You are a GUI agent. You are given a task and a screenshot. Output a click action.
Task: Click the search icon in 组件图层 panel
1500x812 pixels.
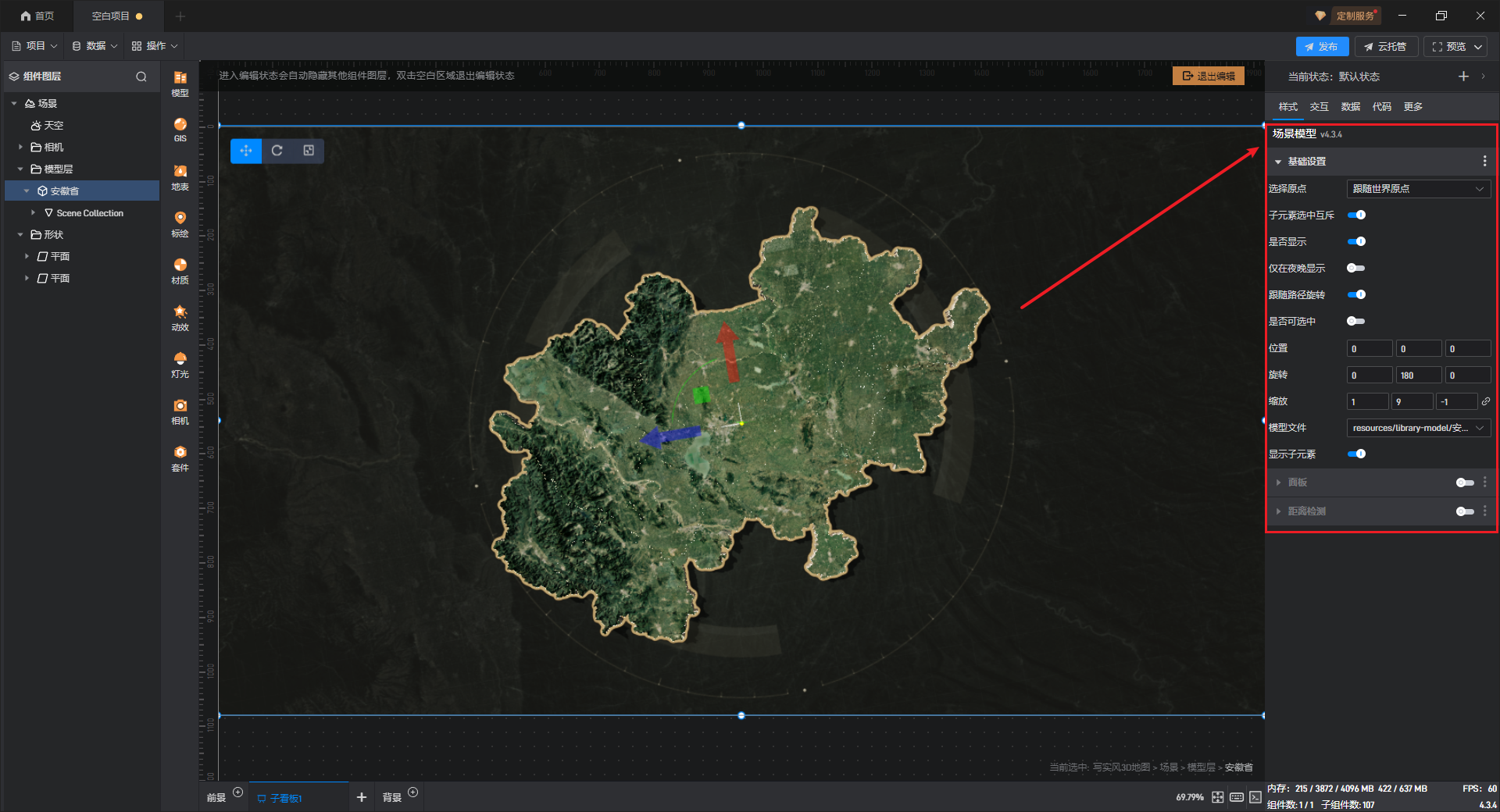click(x=141, y=77)
